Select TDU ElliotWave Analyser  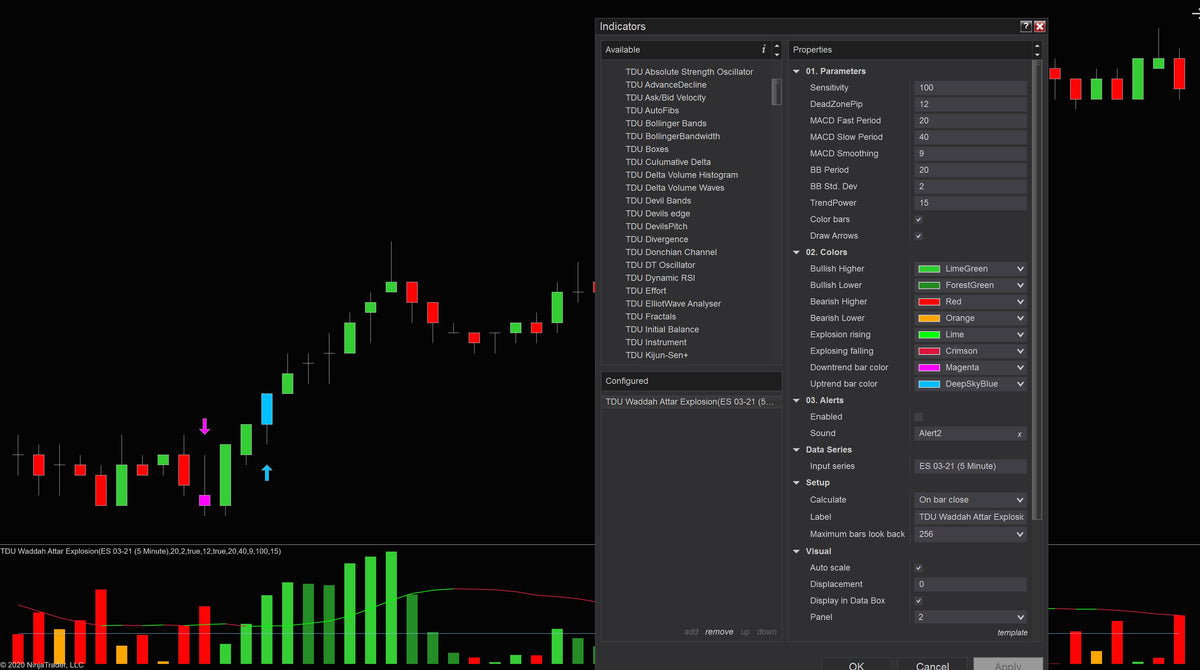coord(673,304)
